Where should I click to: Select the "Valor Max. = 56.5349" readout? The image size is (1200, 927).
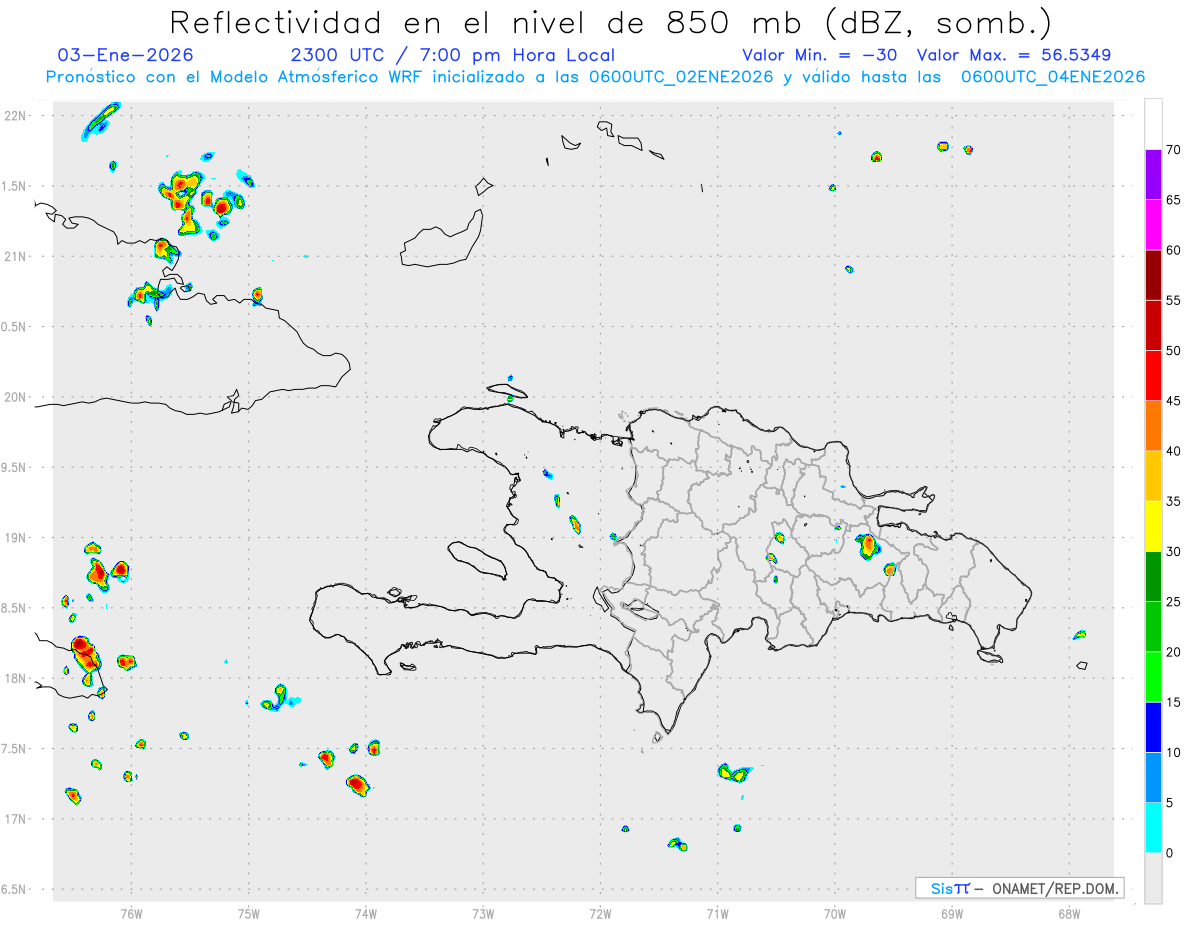pyautogui.click(x=1014, y=55)
